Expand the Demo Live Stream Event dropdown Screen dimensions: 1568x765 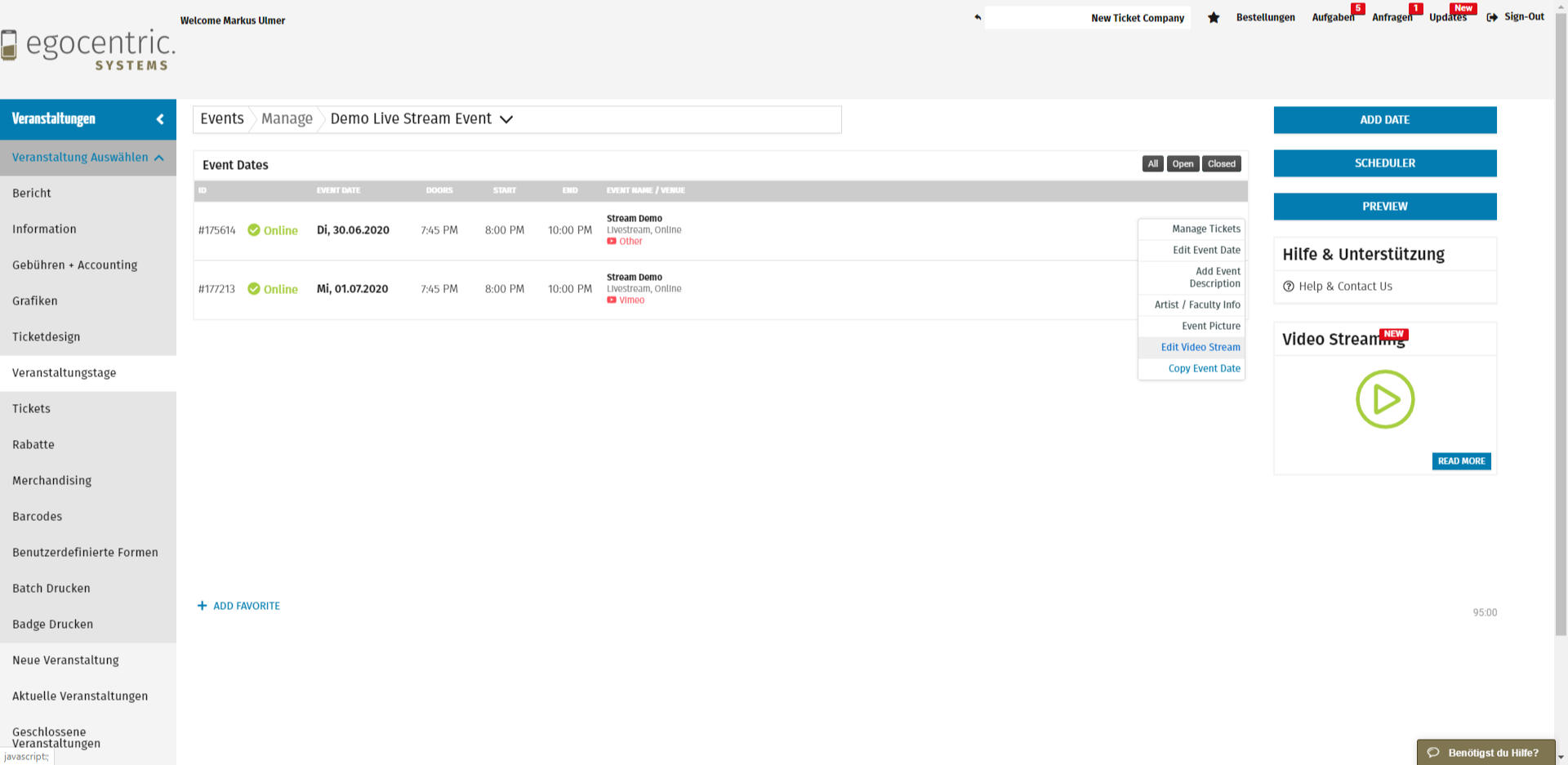click(x=506, y=119)
